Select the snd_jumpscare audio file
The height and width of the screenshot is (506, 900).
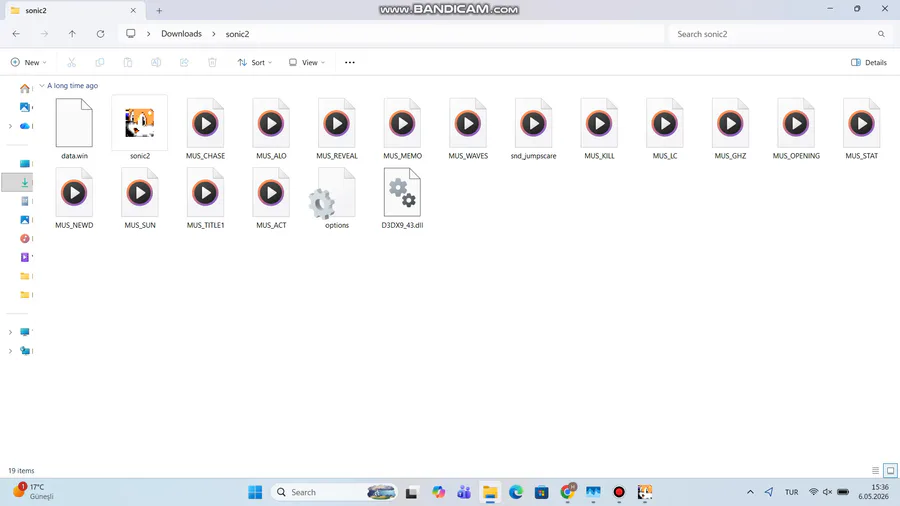[x=533, y=129]
